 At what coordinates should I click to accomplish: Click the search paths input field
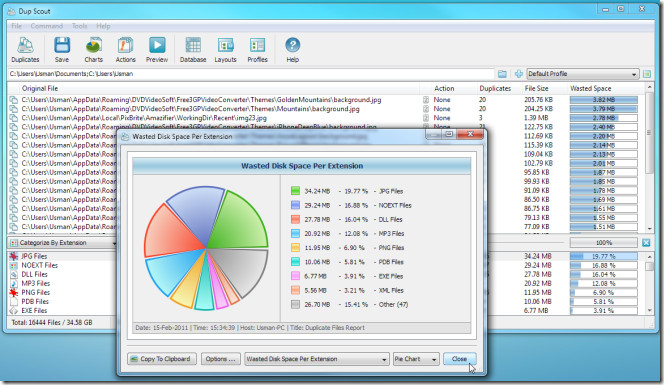pos(251,74)
